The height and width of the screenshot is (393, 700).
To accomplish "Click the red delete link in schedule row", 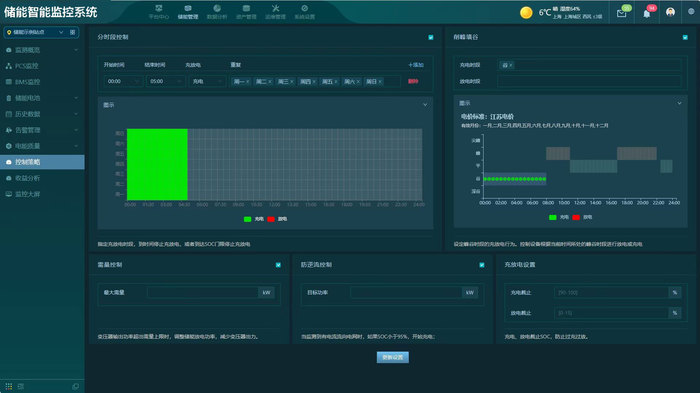I will (413, 81).
